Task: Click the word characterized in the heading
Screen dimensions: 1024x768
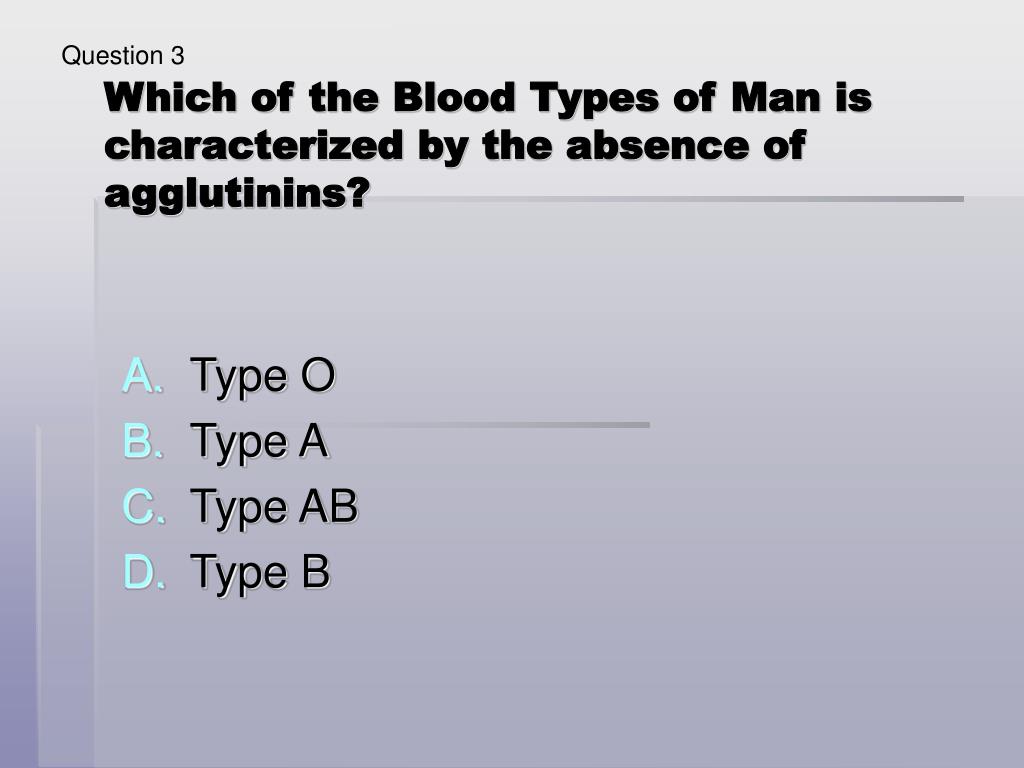Action: pyautogui.click(x=253, y=145)
